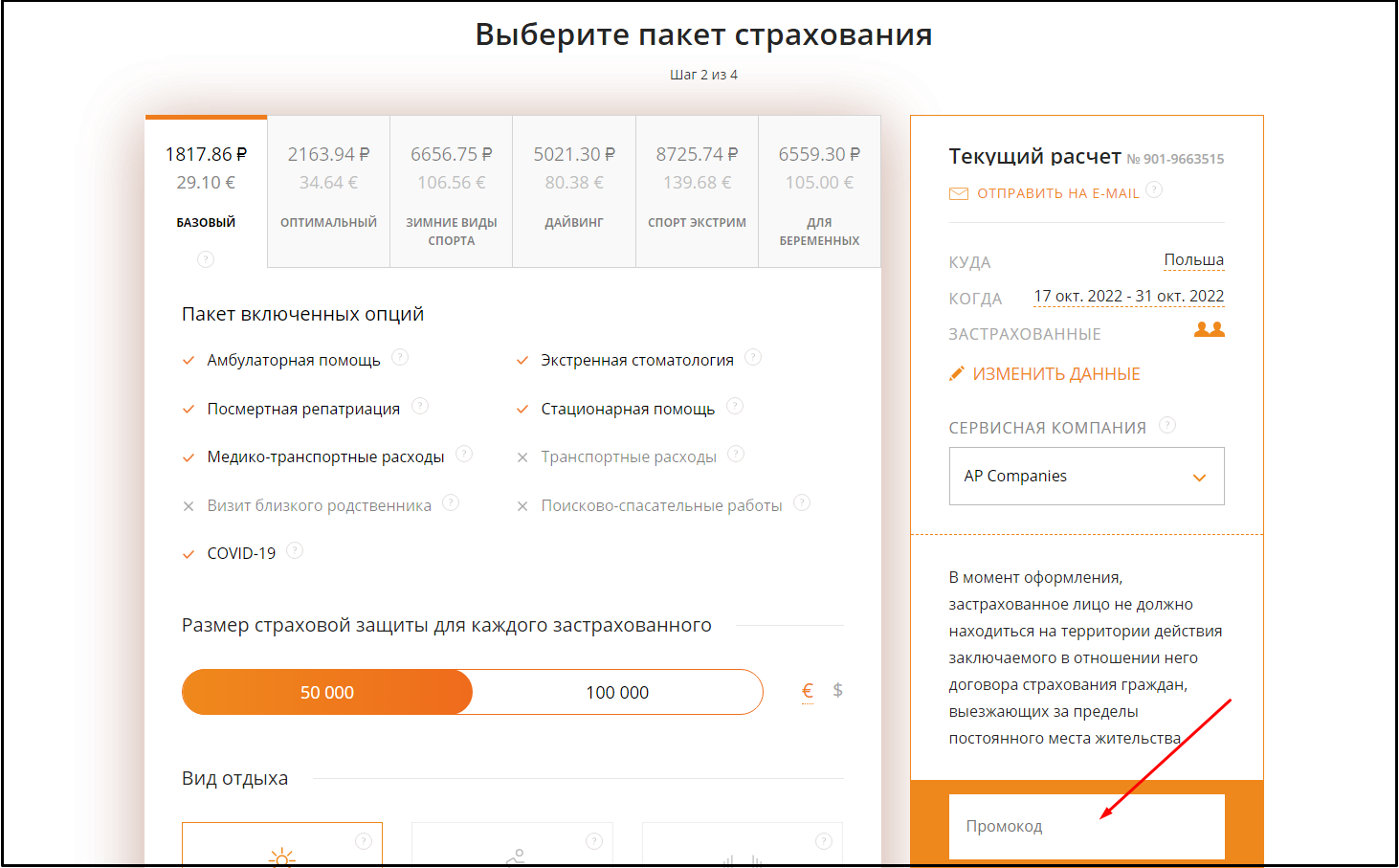This screenshot has height=868, width=1399.
Task: Edit travel dates 17 окт. - 31 окт. 2022
Action: (1129, 297)
